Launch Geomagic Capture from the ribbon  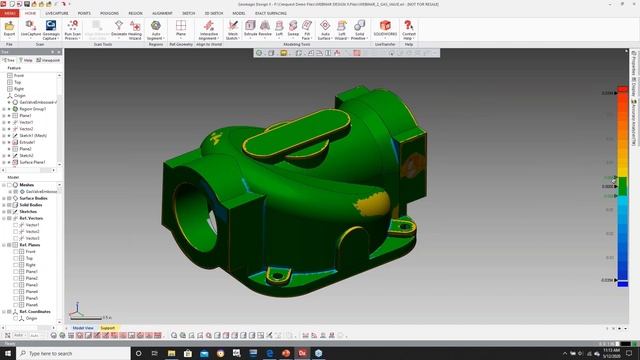click(51, 29)
